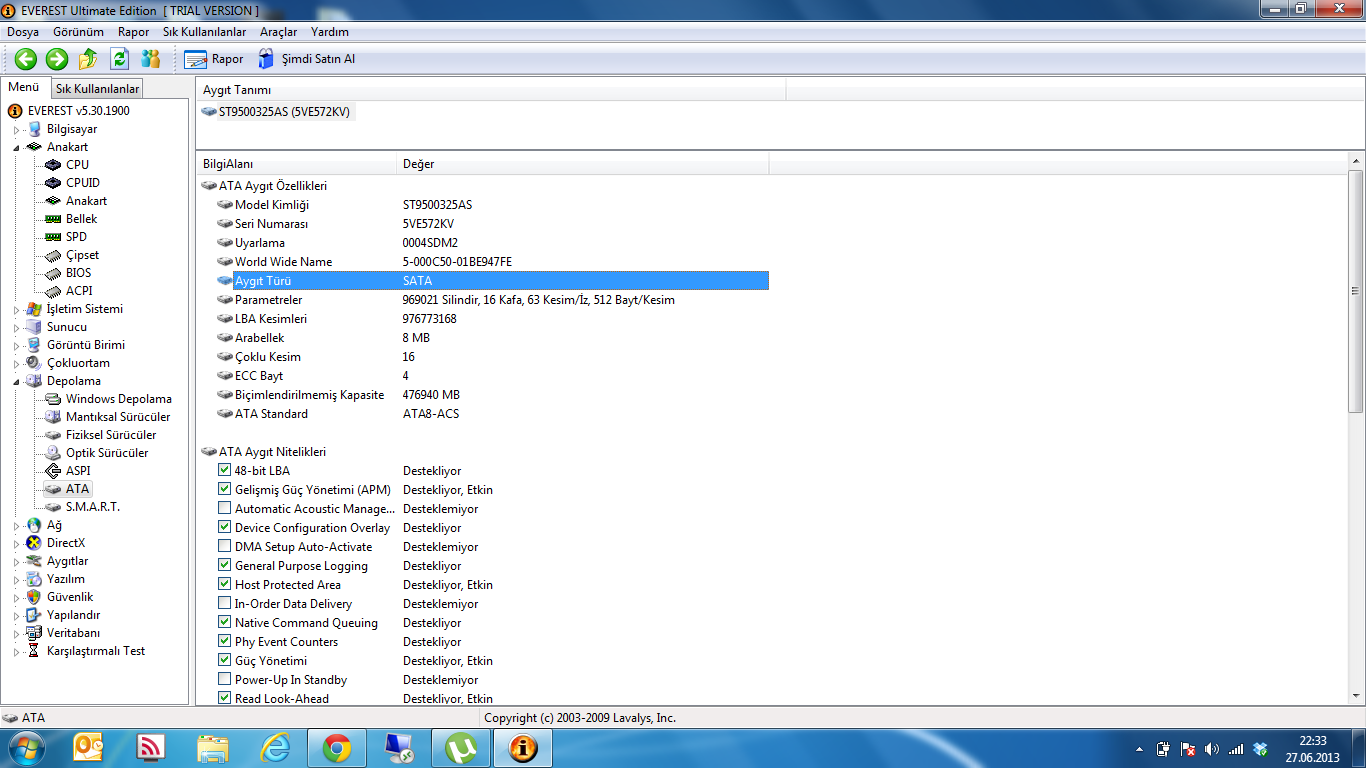Switch to the Sık Kullanılanlar tab
The height and width of the screenshot is (768, 1366).
click(97, 89)
